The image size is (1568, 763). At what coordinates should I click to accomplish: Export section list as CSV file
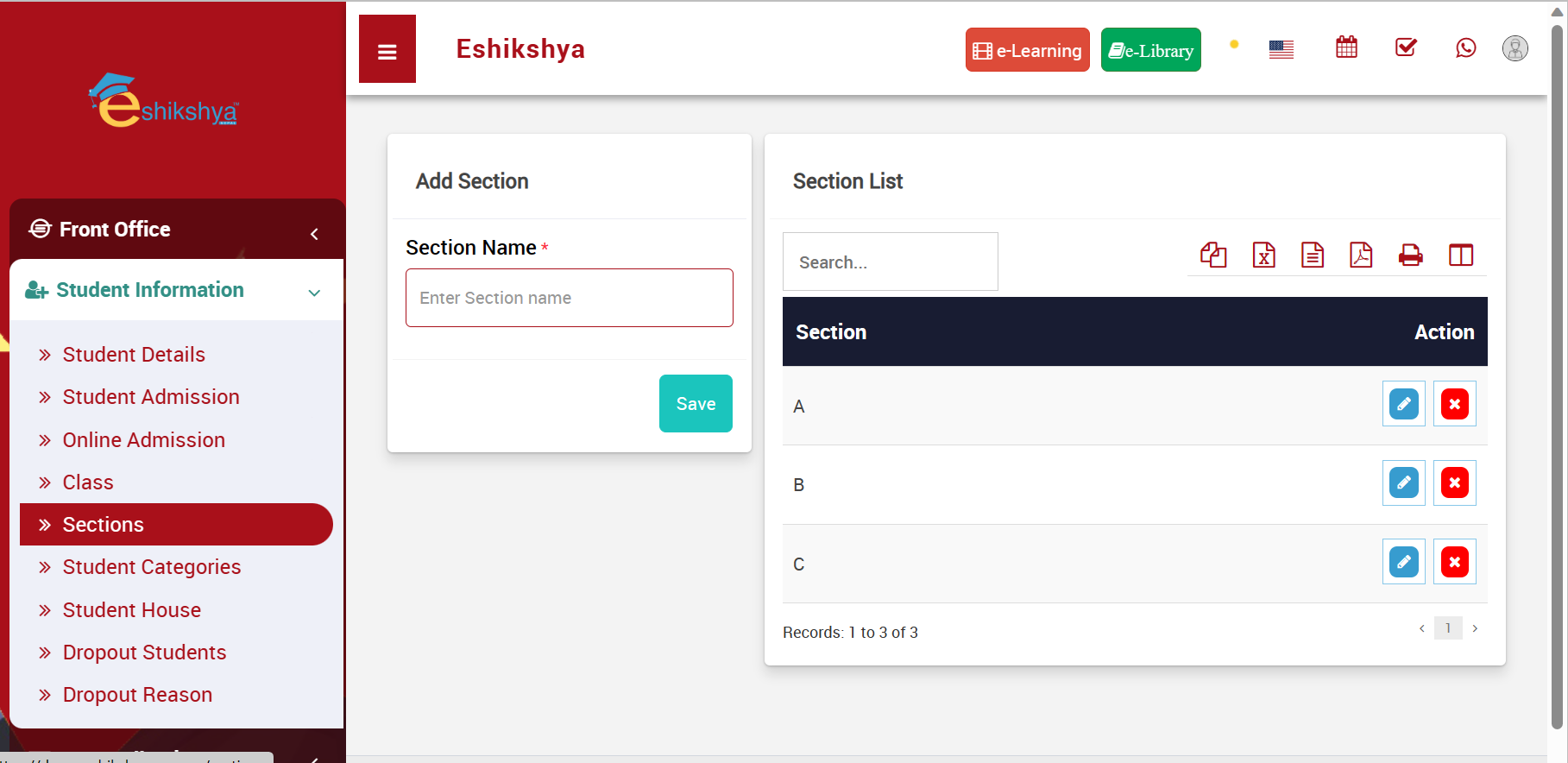tap(1312, 255)
